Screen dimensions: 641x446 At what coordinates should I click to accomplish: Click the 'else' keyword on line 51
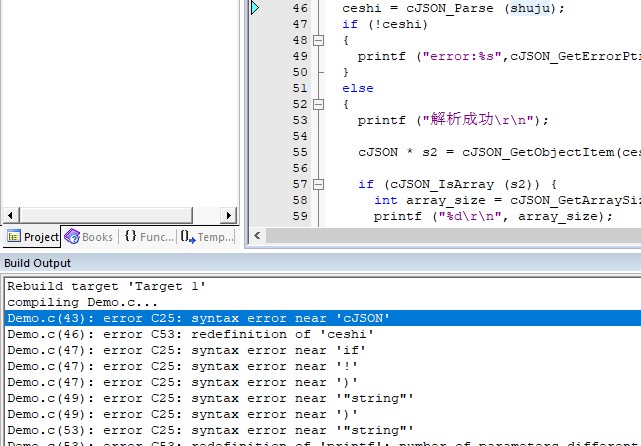[358, 88]
